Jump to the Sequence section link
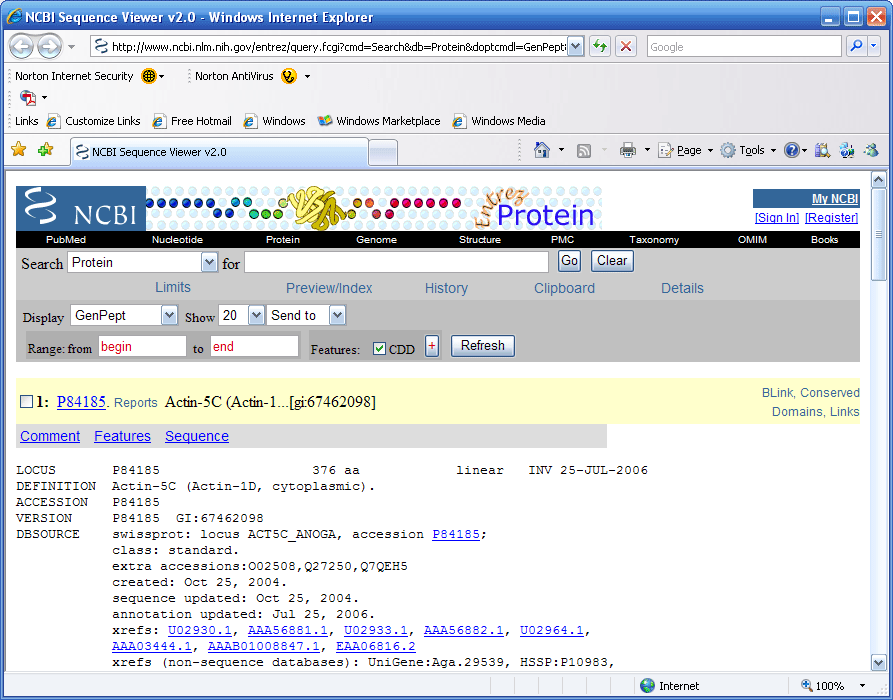 point(197,436)
